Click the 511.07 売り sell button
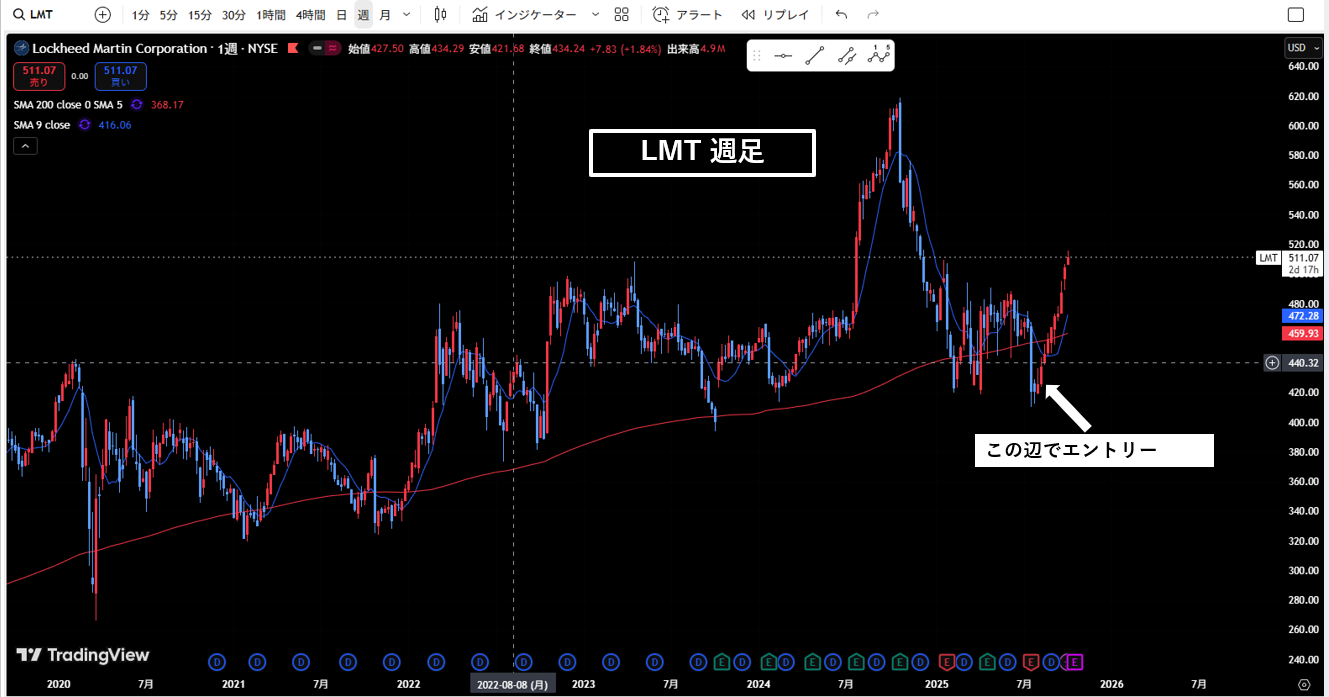 pos(38,77)
